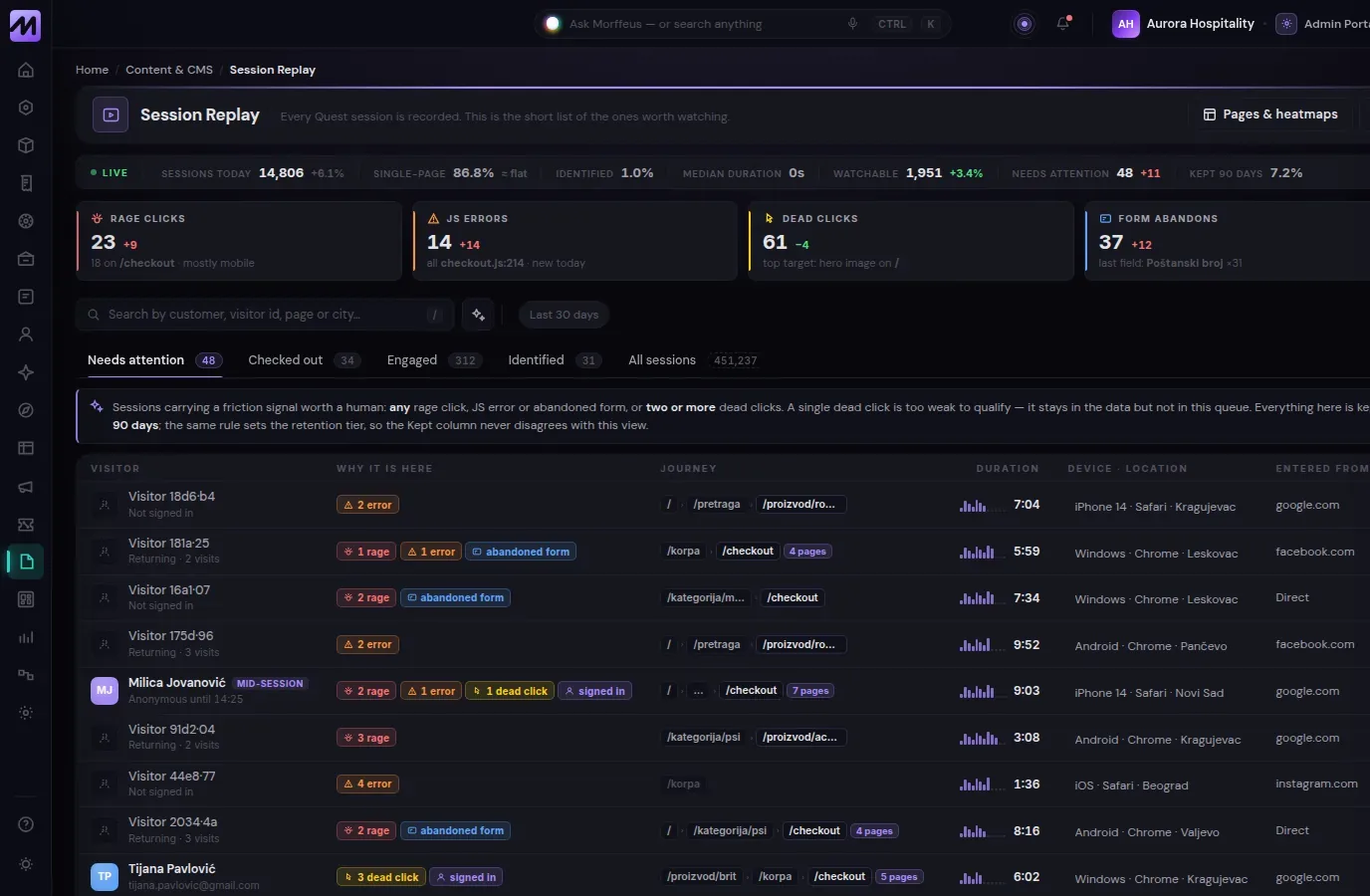Sort by the Duration column header
Screen dimensions: 1370x896
coord(1008,469)
